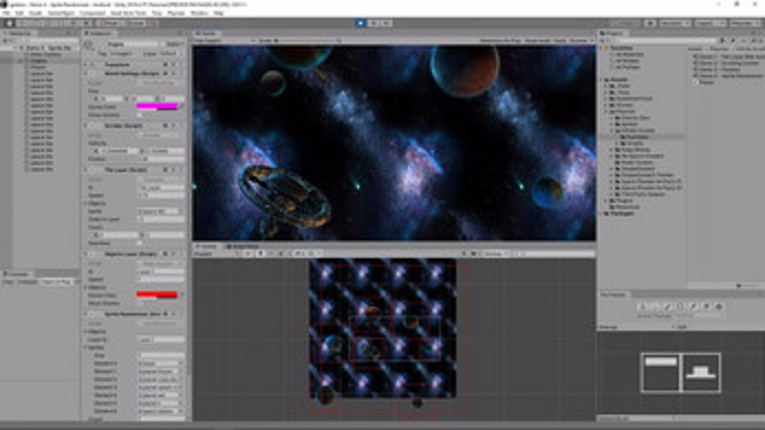This screenshot has height=430, width=765.
Task: Select the Move tool in toolbar
Action: click(23, 23)
